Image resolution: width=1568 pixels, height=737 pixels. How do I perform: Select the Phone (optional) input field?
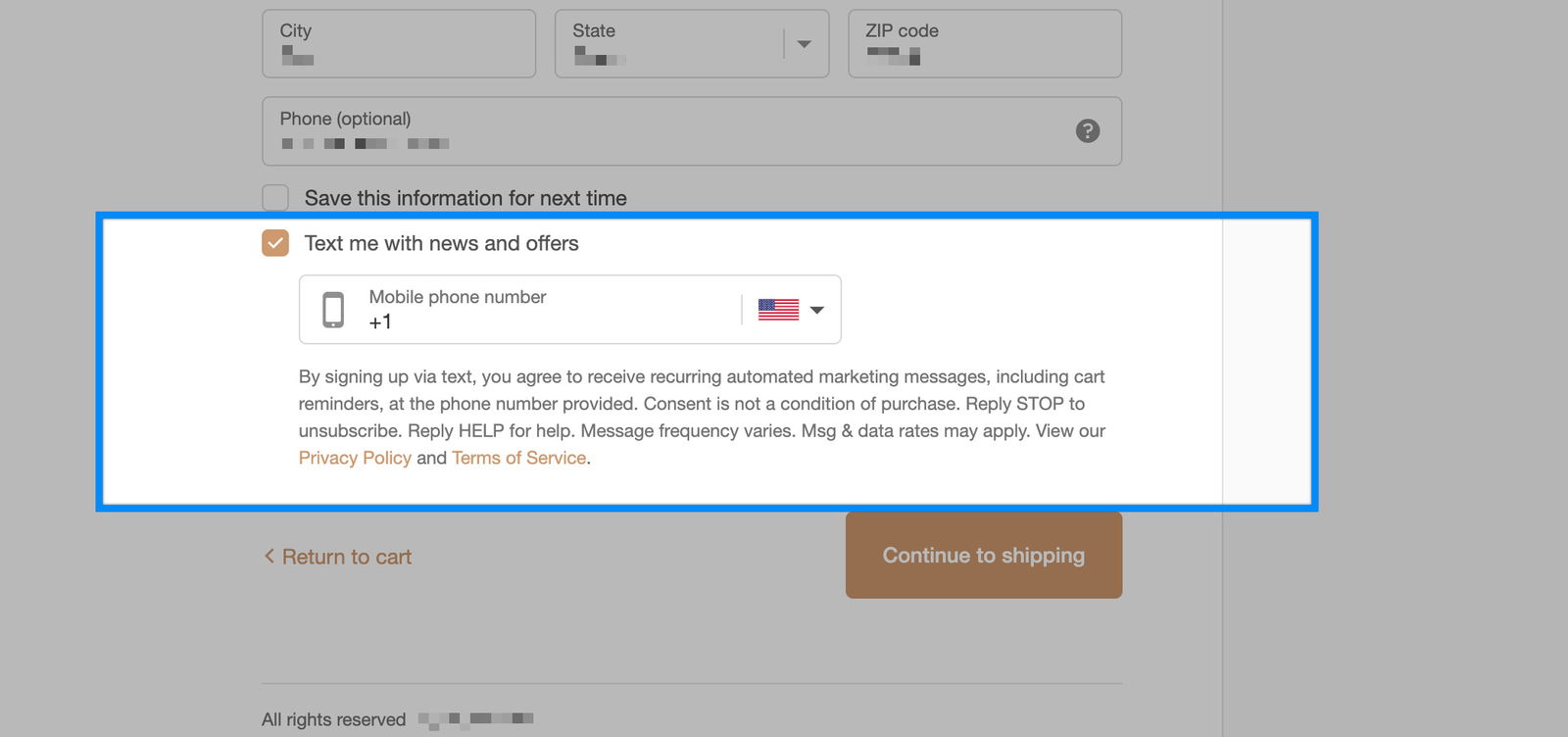click(666, 131)
